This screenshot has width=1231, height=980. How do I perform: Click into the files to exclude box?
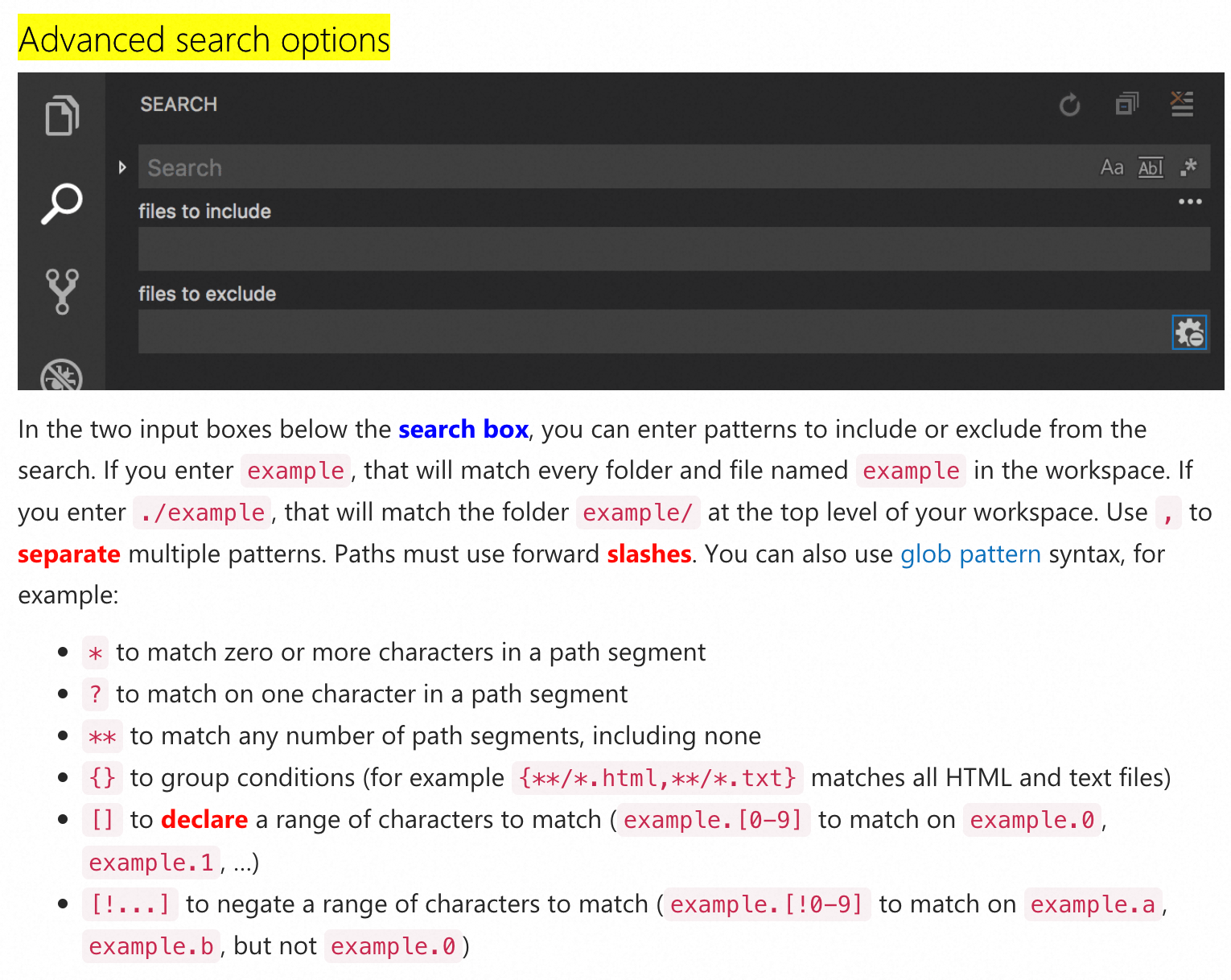tap(652, 332)
